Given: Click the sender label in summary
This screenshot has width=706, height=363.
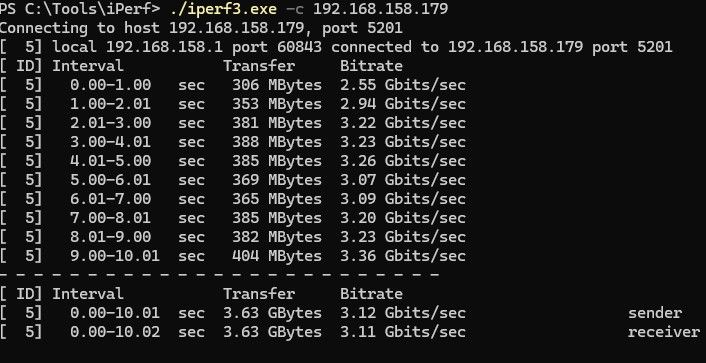Looking at the screenshot, I should 655,313.
